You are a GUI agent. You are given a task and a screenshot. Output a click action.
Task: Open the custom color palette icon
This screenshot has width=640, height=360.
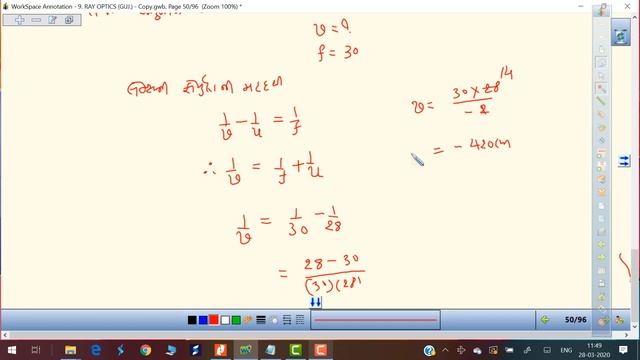pyautogui.click(x=248, y=320)
